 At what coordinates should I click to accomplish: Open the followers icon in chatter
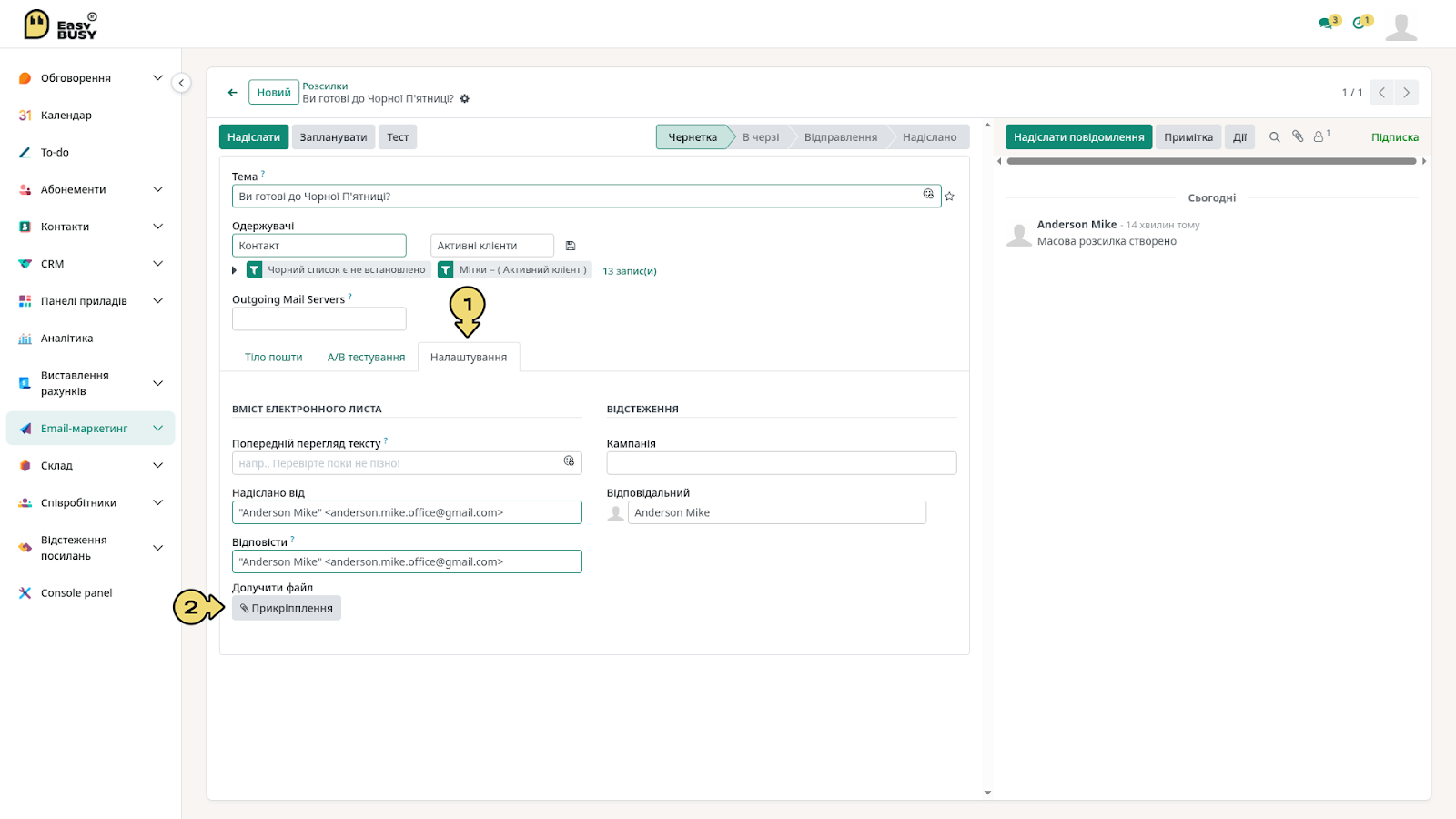[x=1321, y=136]
